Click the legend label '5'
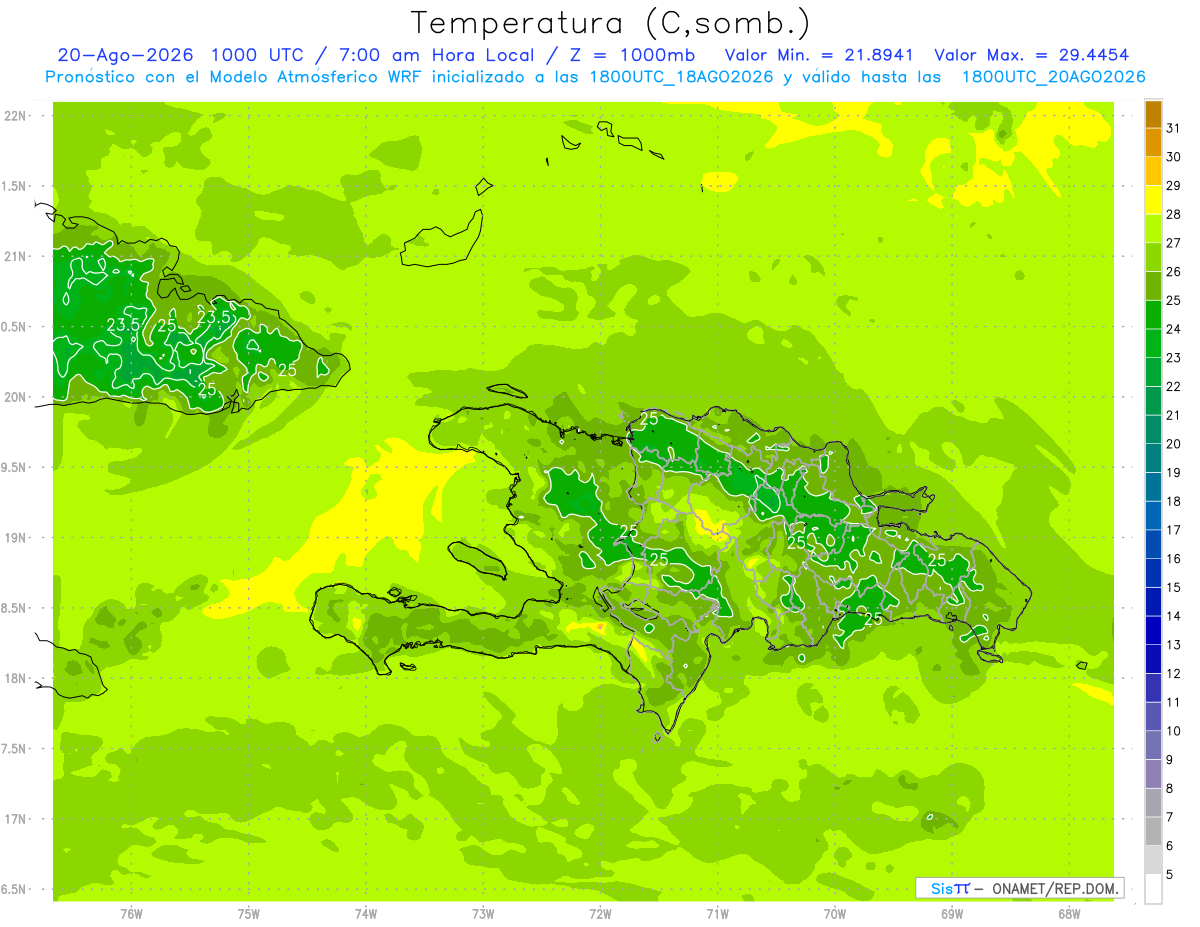The height and width of the screenshot is (927, 1200). [x=1170, y=875]
